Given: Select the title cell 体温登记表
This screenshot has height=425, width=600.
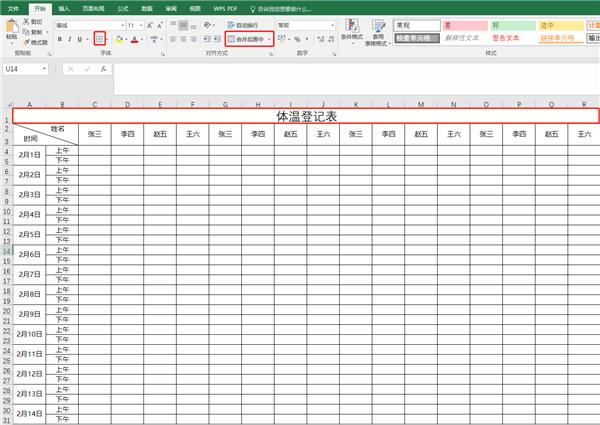Looking at the screenshot, I should tap(305, 116).
